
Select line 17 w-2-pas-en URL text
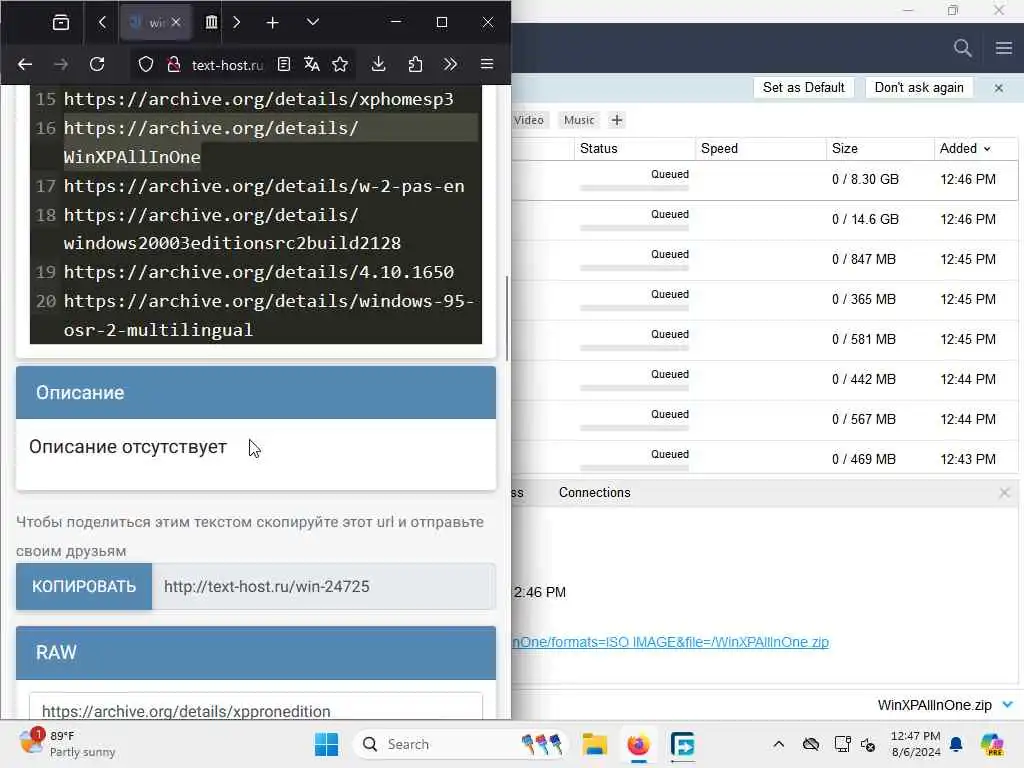pos(264,186)
